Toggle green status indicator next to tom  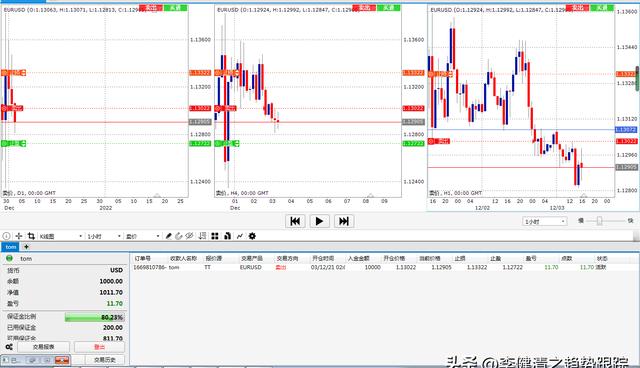coord(9,258)
